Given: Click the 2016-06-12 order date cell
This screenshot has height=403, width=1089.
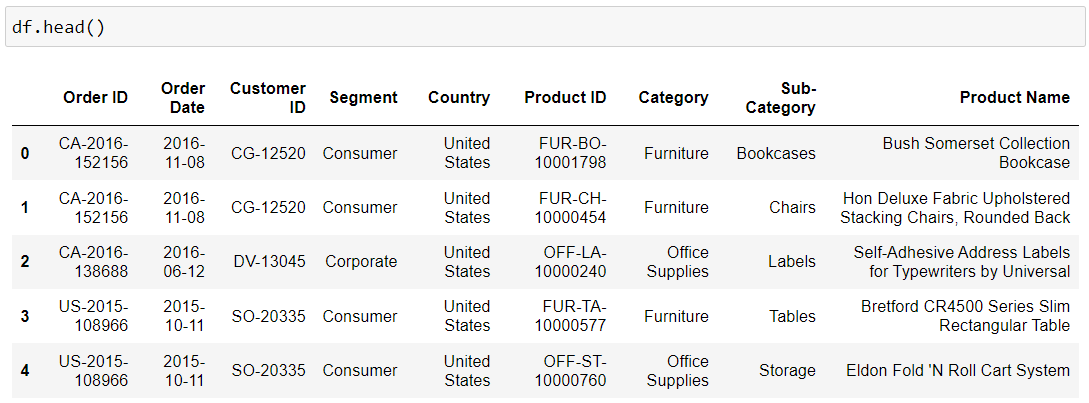Looking at the screenshot, I should pyautogui.click(x=184, y=262).
